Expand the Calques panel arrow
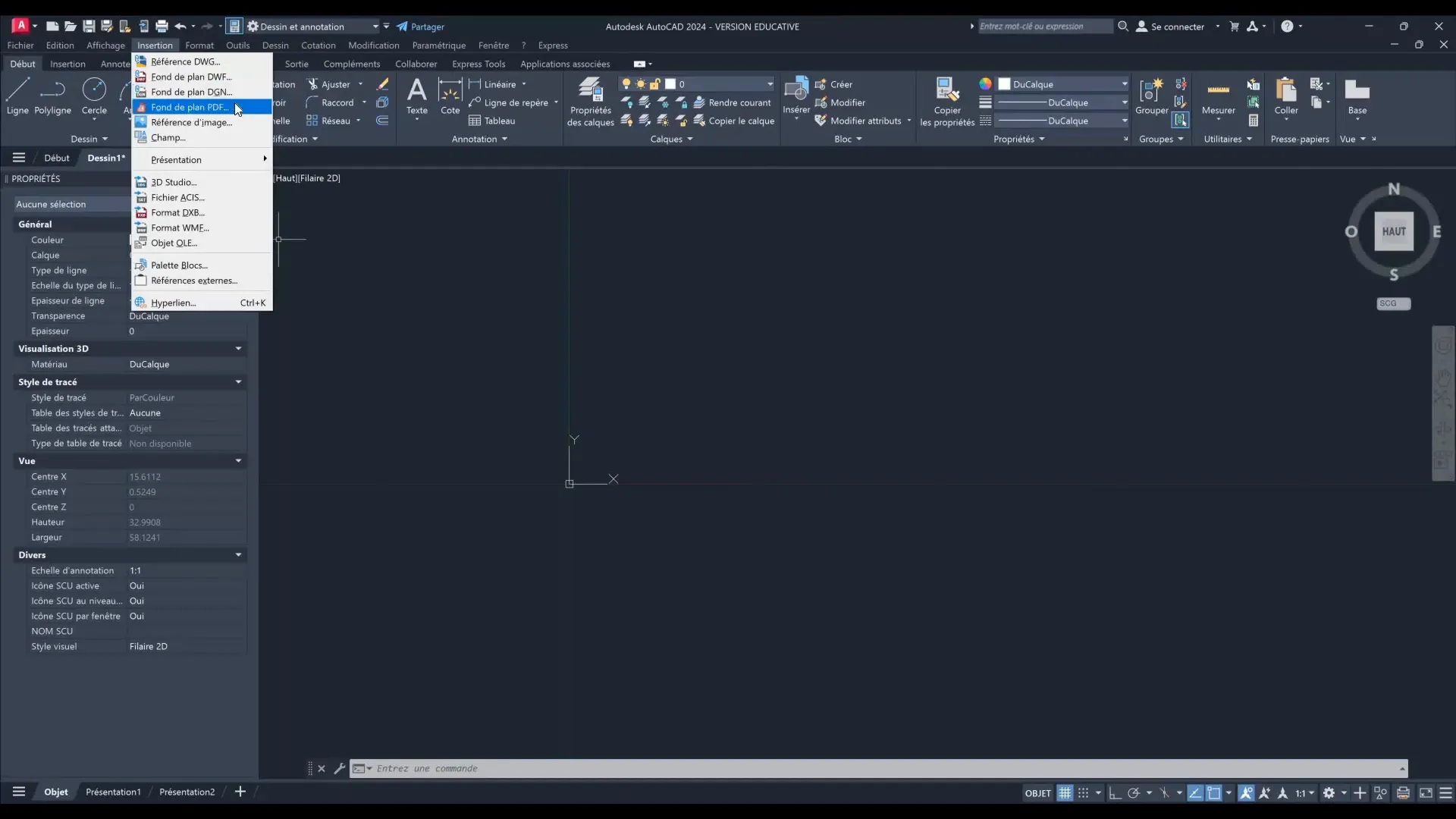The width and height of the screenshot is (1456, 819). click(690, 140)
